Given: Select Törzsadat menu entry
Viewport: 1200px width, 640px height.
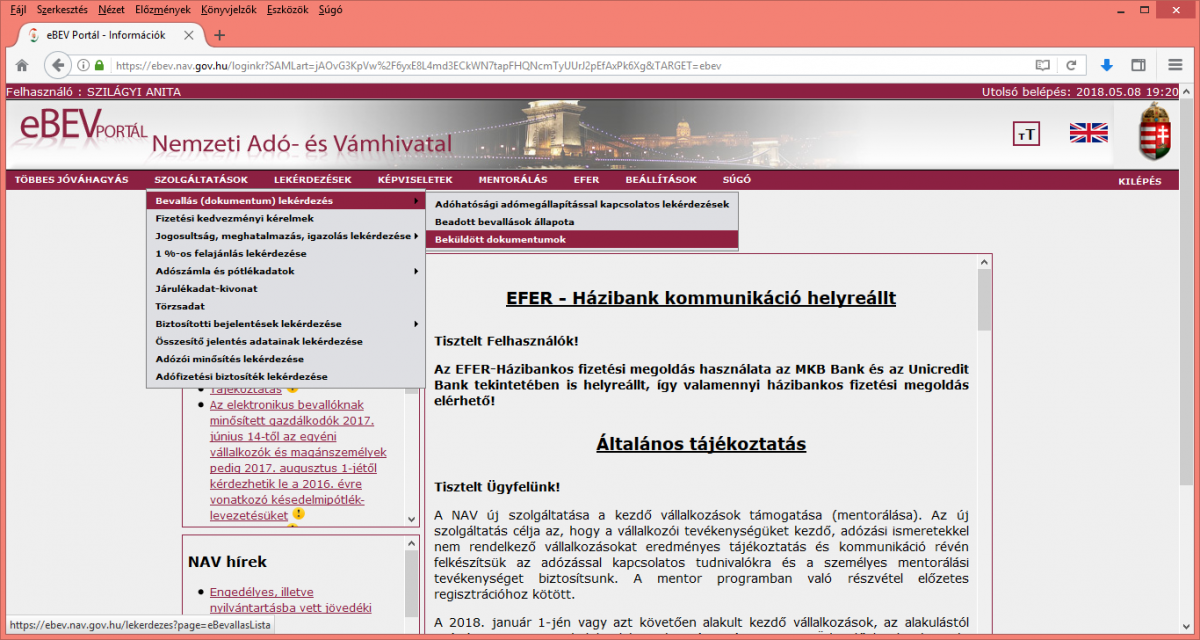Looking at the screenshot, I should 286,306.
